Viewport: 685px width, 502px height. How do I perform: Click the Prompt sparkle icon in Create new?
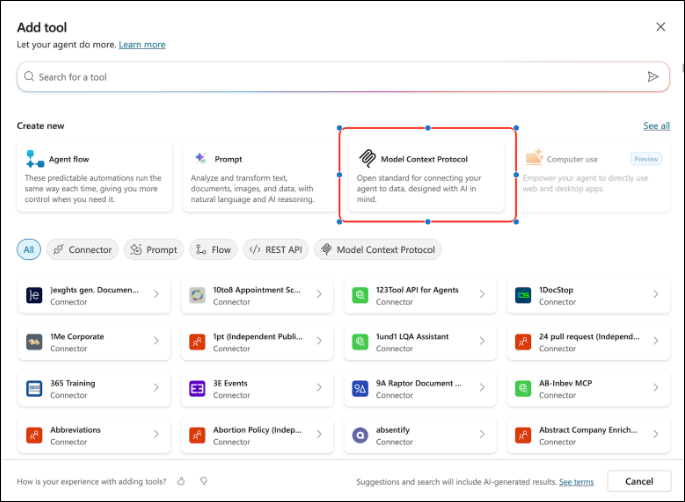(x=201, y=158)
